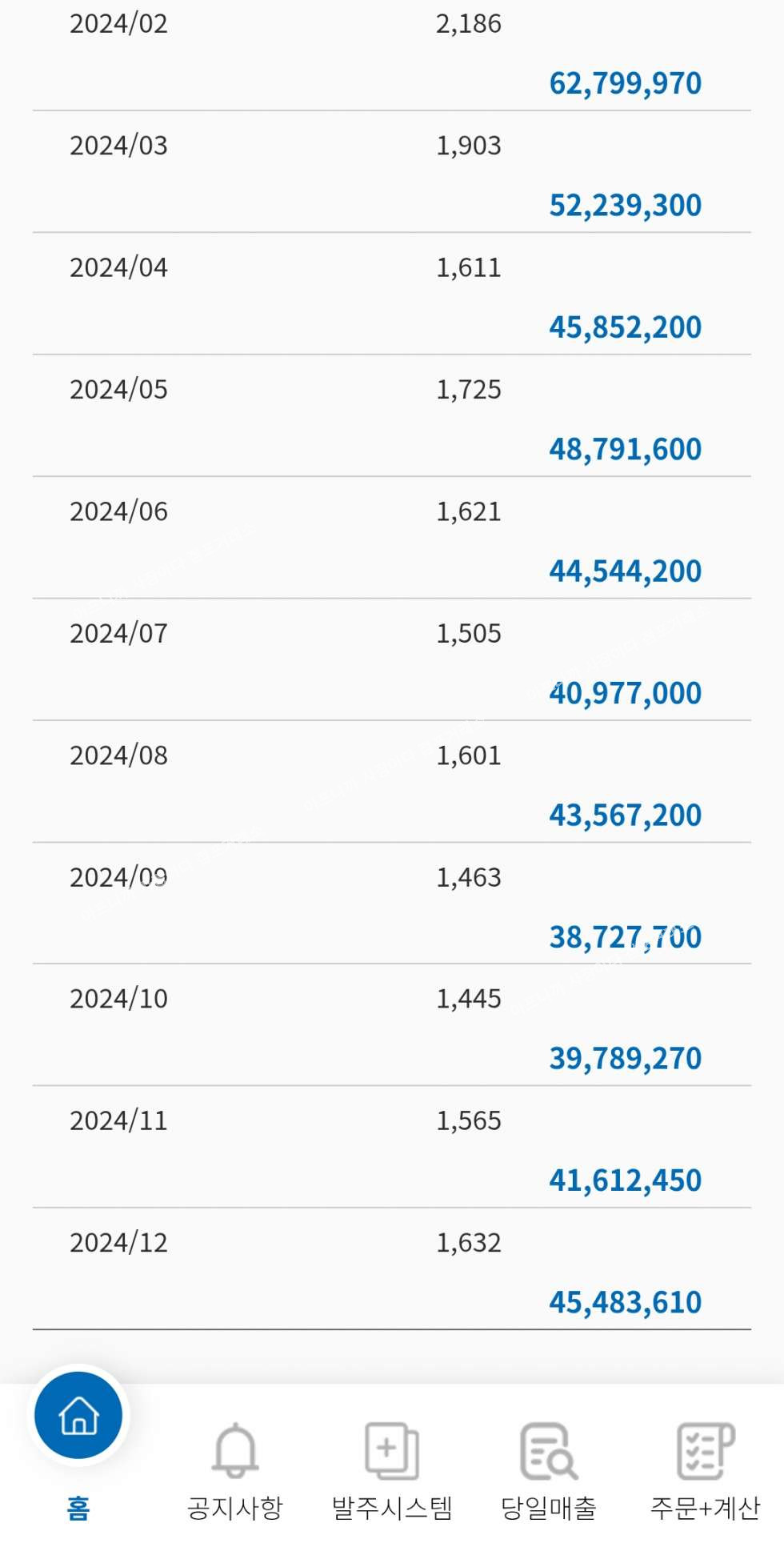Click the 52,239,300 sales amount
784x1543 pixels.
point(625,206)
